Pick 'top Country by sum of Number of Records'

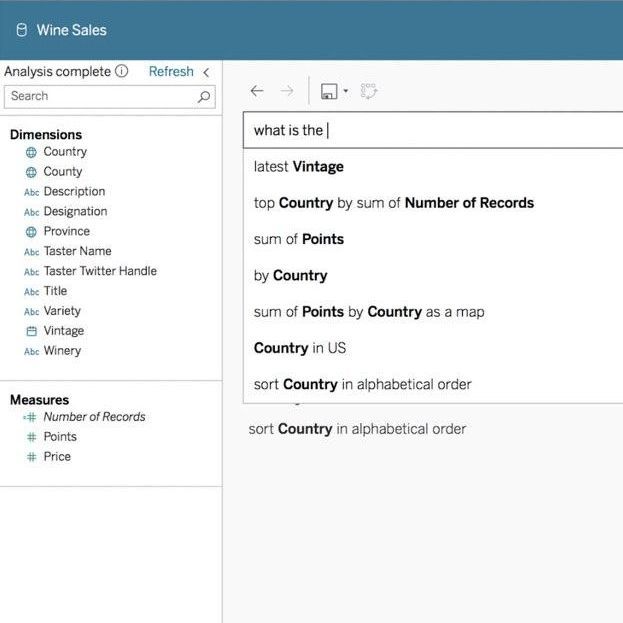(394, 203)
